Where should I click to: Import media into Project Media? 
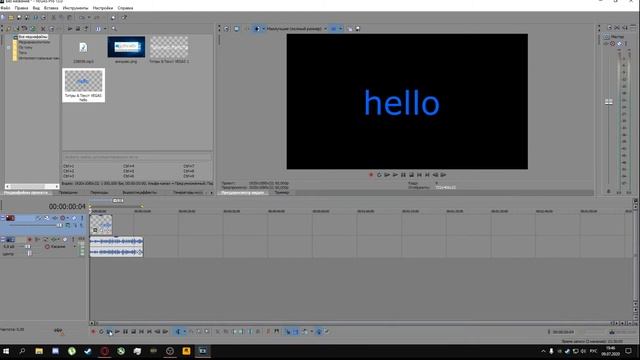(x=7, y=29)
